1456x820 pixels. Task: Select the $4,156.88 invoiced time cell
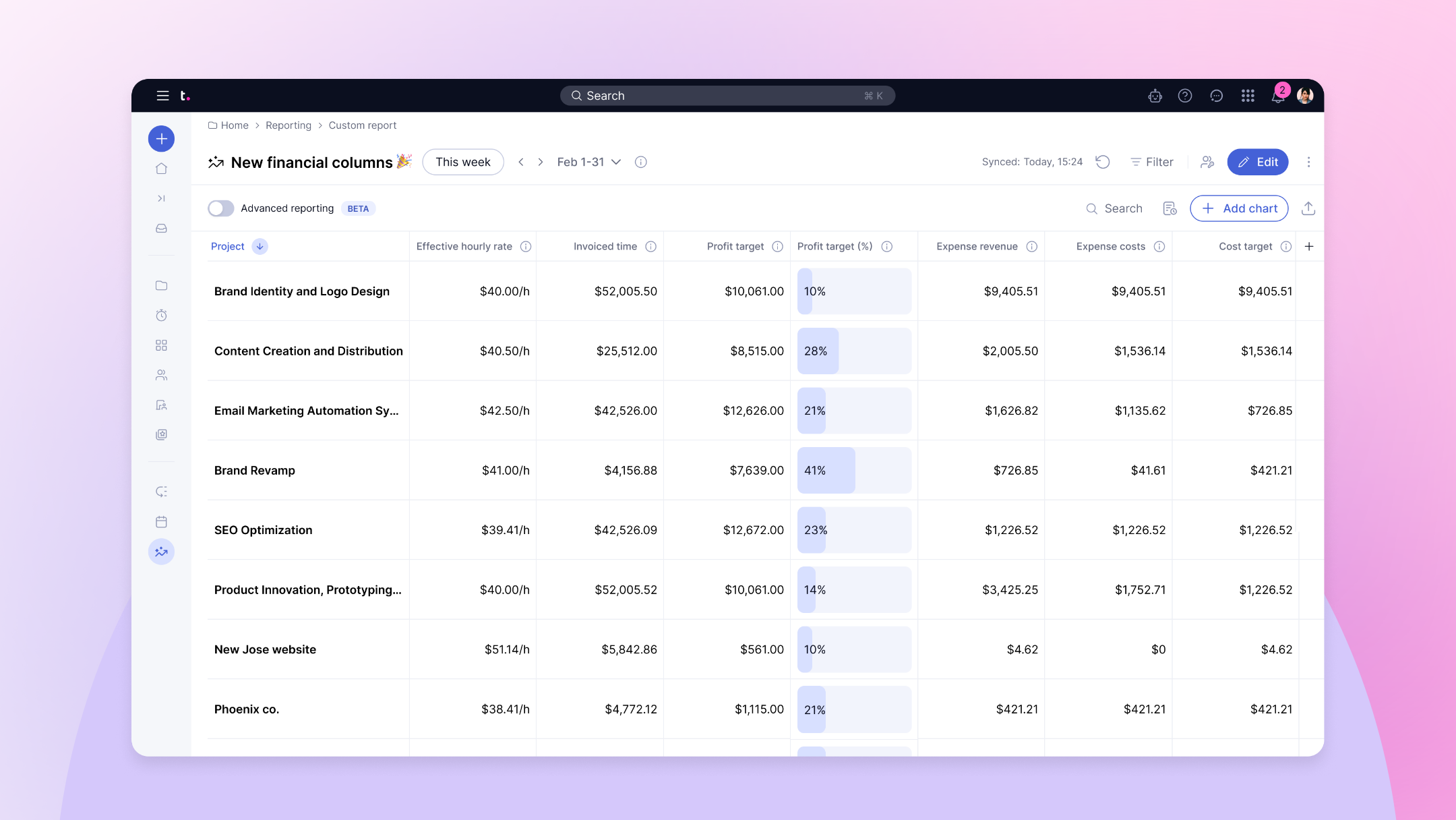[x=630, y=471]
